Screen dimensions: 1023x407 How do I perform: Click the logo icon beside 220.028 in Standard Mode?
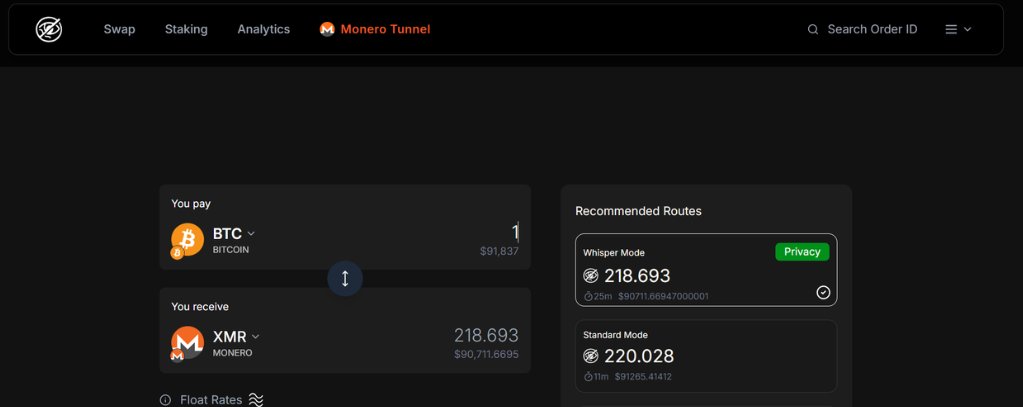click(x=590, y=356)
